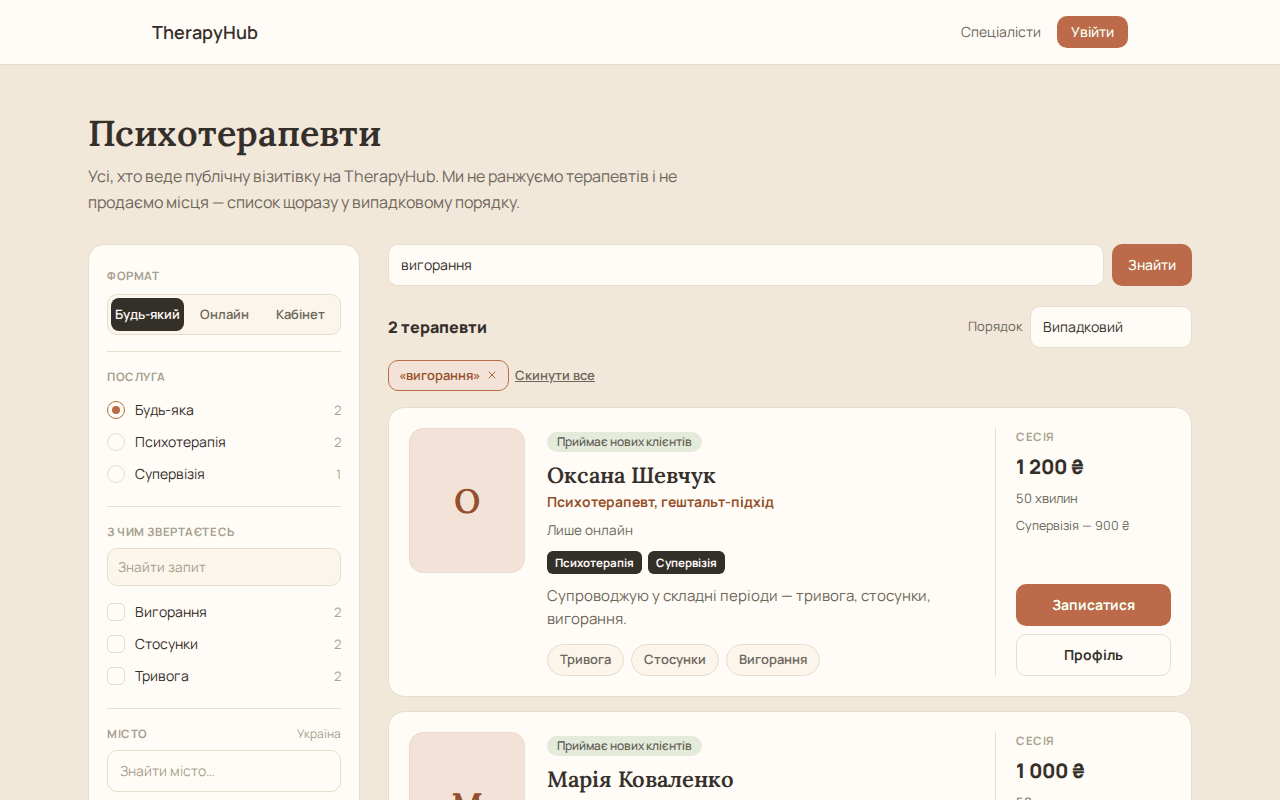
Task: Click the Приймає нових клієнтів badge above Оксана Шевчук
Action: click(x=624, y=442)
